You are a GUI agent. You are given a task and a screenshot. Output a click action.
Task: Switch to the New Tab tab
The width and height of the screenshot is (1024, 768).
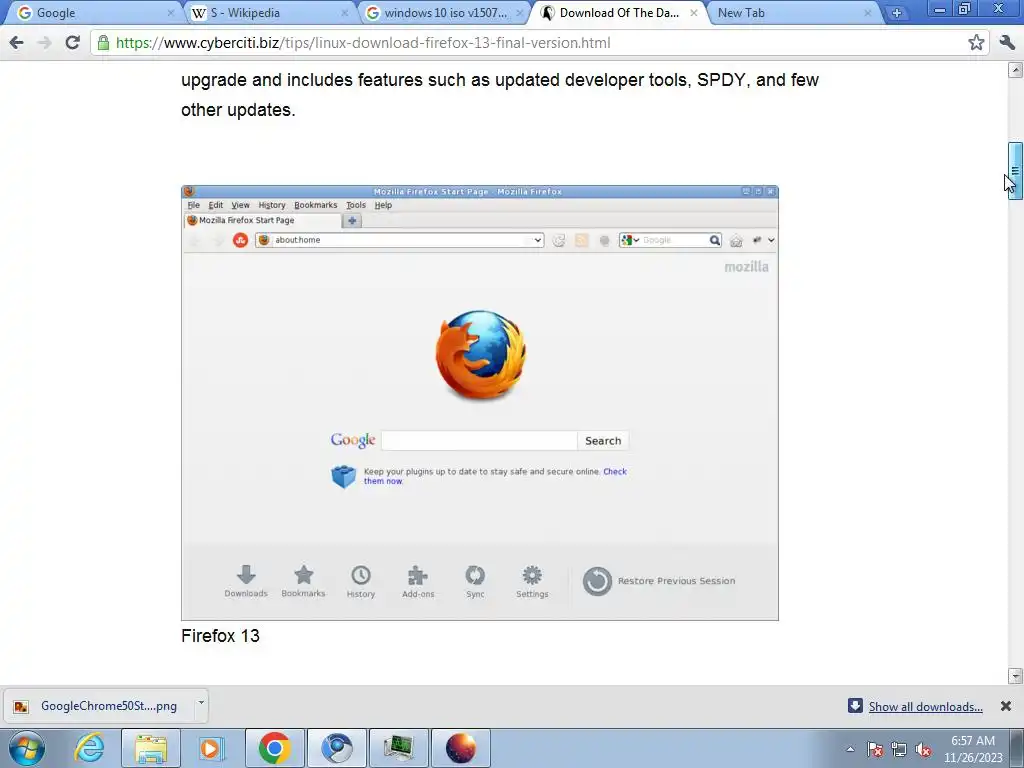coord(792,12)
